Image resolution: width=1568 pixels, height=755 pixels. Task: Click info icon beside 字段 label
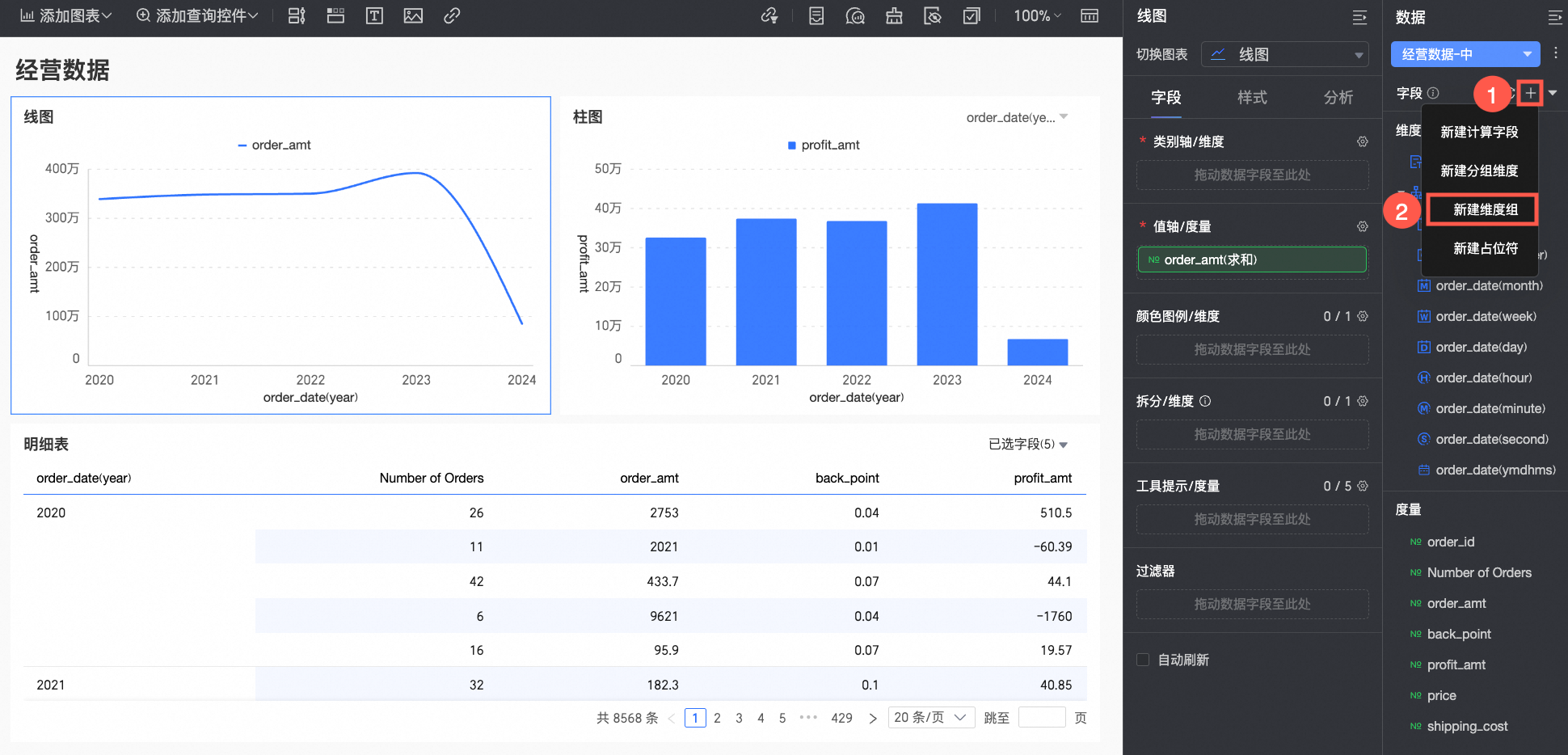coord(1433,93)
